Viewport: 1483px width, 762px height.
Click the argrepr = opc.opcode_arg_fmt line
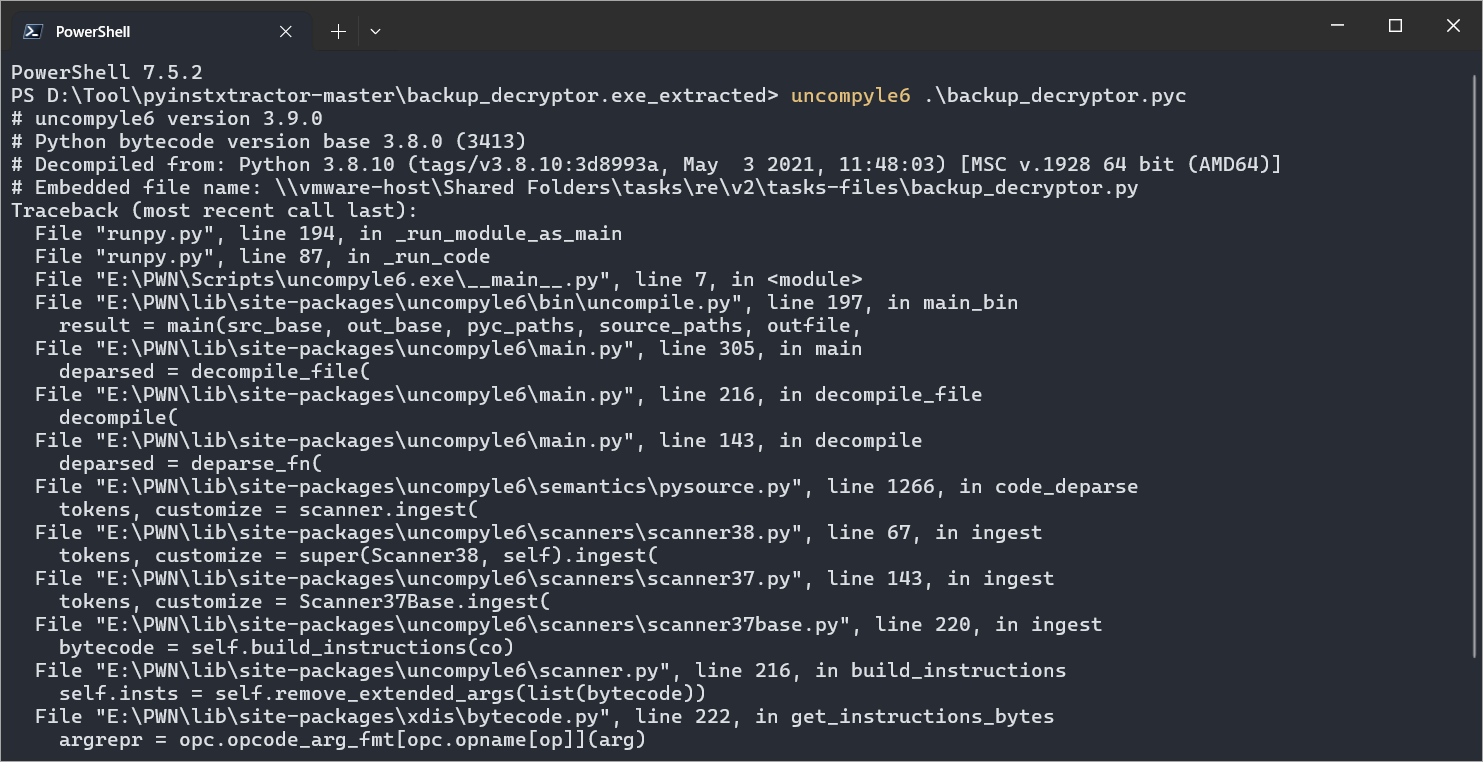pyautogui.click(x=352, y=740)
